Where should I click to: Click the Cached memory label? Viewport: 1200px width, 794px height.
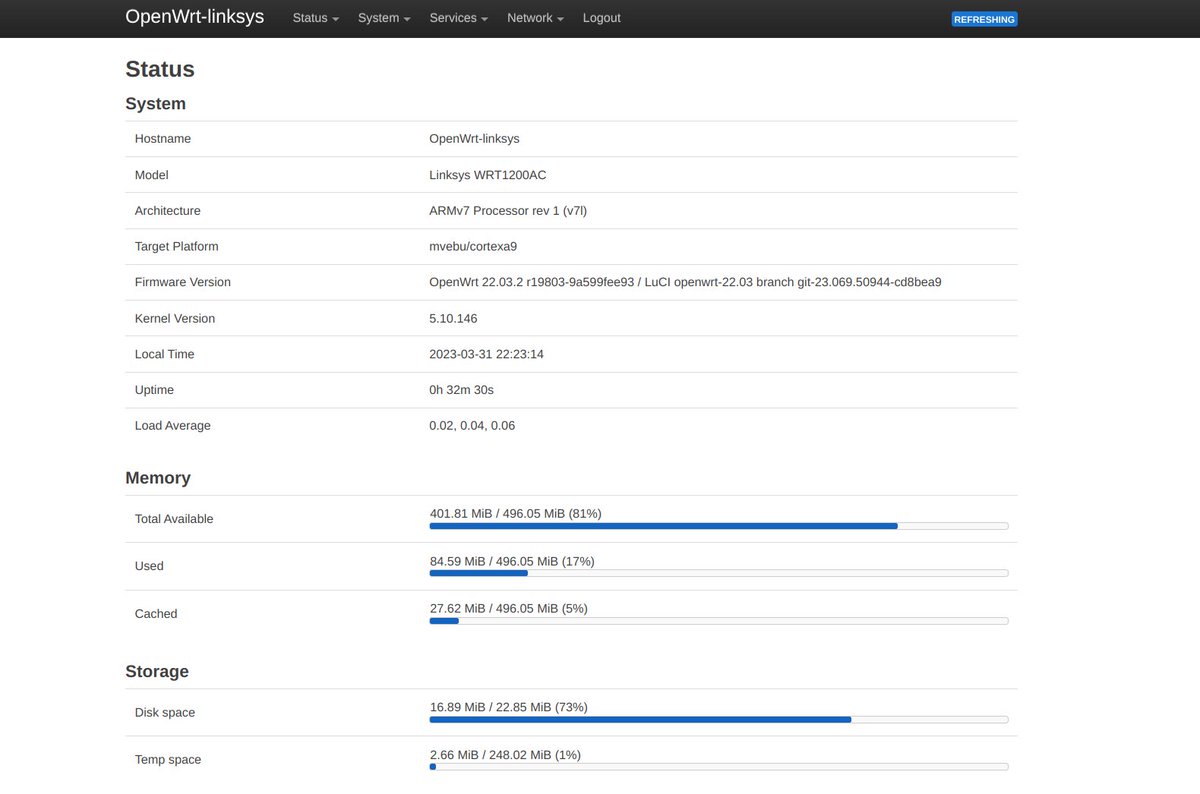coord(156,614)
